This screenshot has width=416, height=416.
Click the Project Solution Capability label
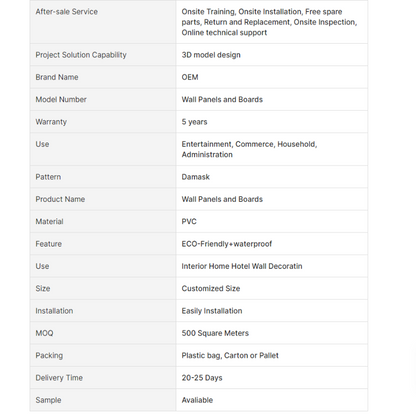point(81,55)
